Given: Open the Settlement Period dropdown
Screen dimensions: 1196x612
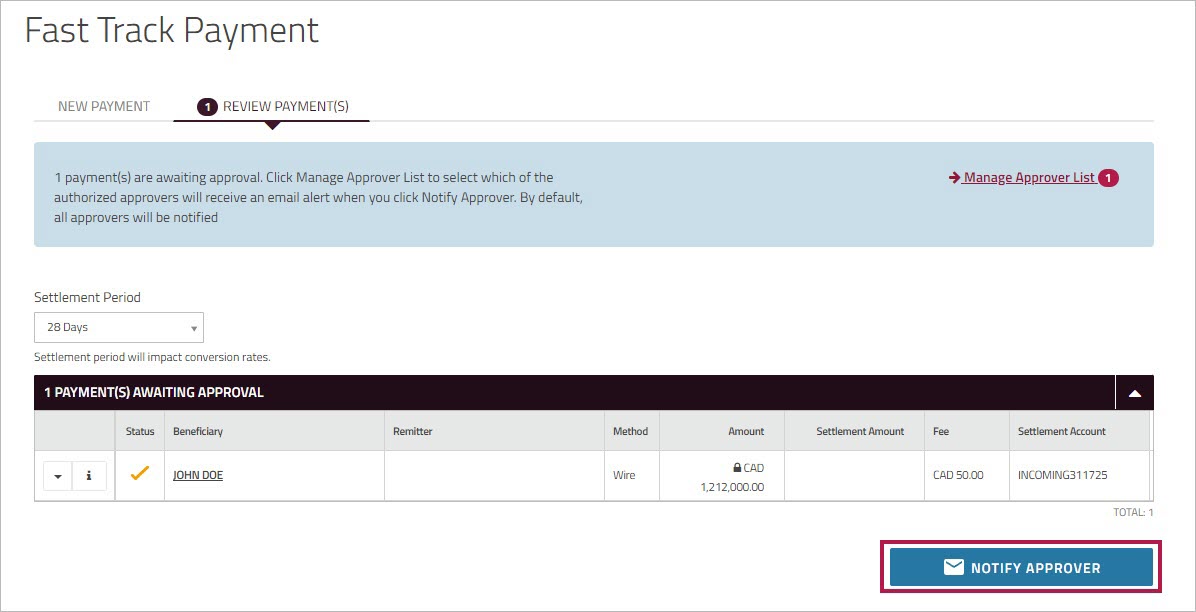Looking at the screenshot, I should click(119, 327).
